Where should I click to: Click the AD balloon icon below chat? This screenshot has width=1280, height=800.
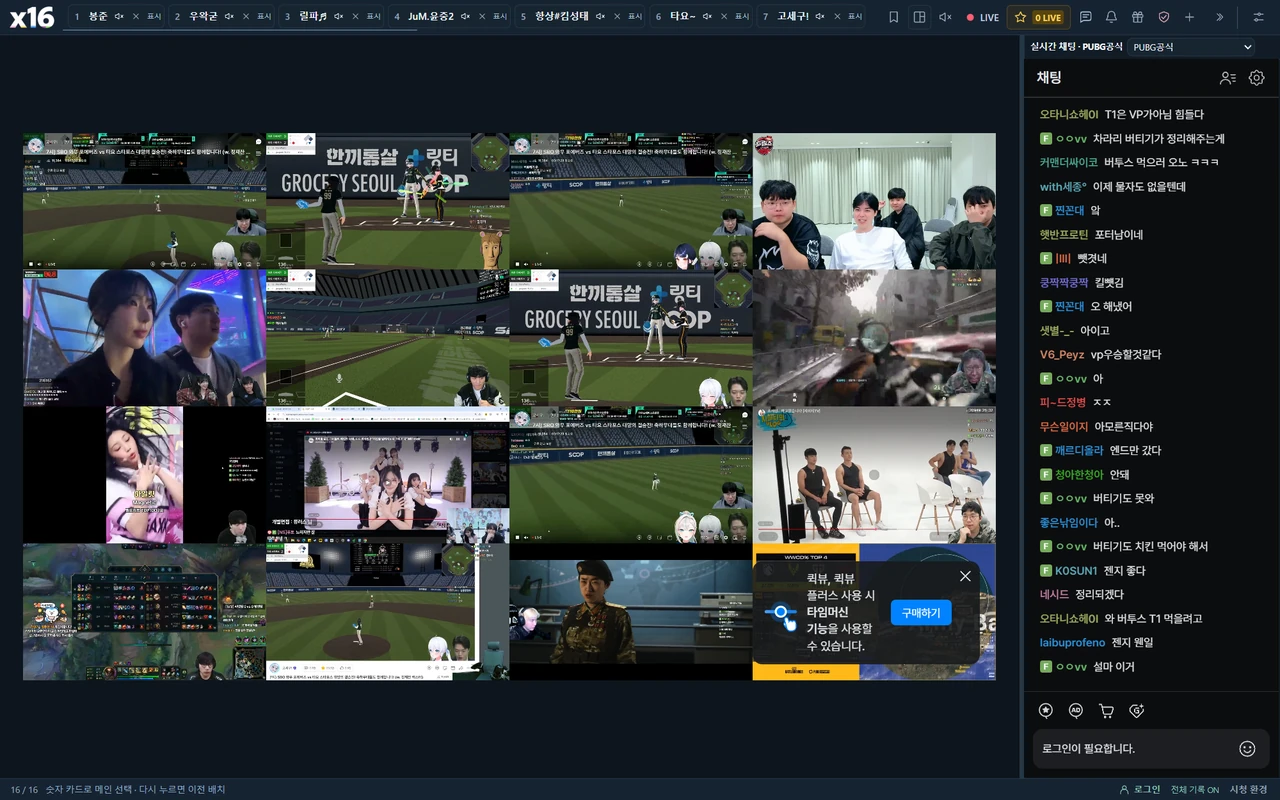pos(1076,711)
